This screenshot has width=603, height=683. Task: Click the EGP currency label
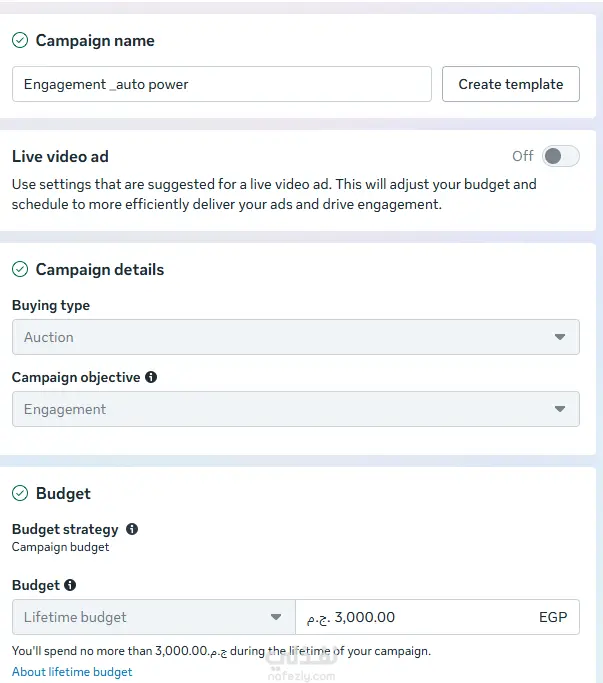(553, 617)
